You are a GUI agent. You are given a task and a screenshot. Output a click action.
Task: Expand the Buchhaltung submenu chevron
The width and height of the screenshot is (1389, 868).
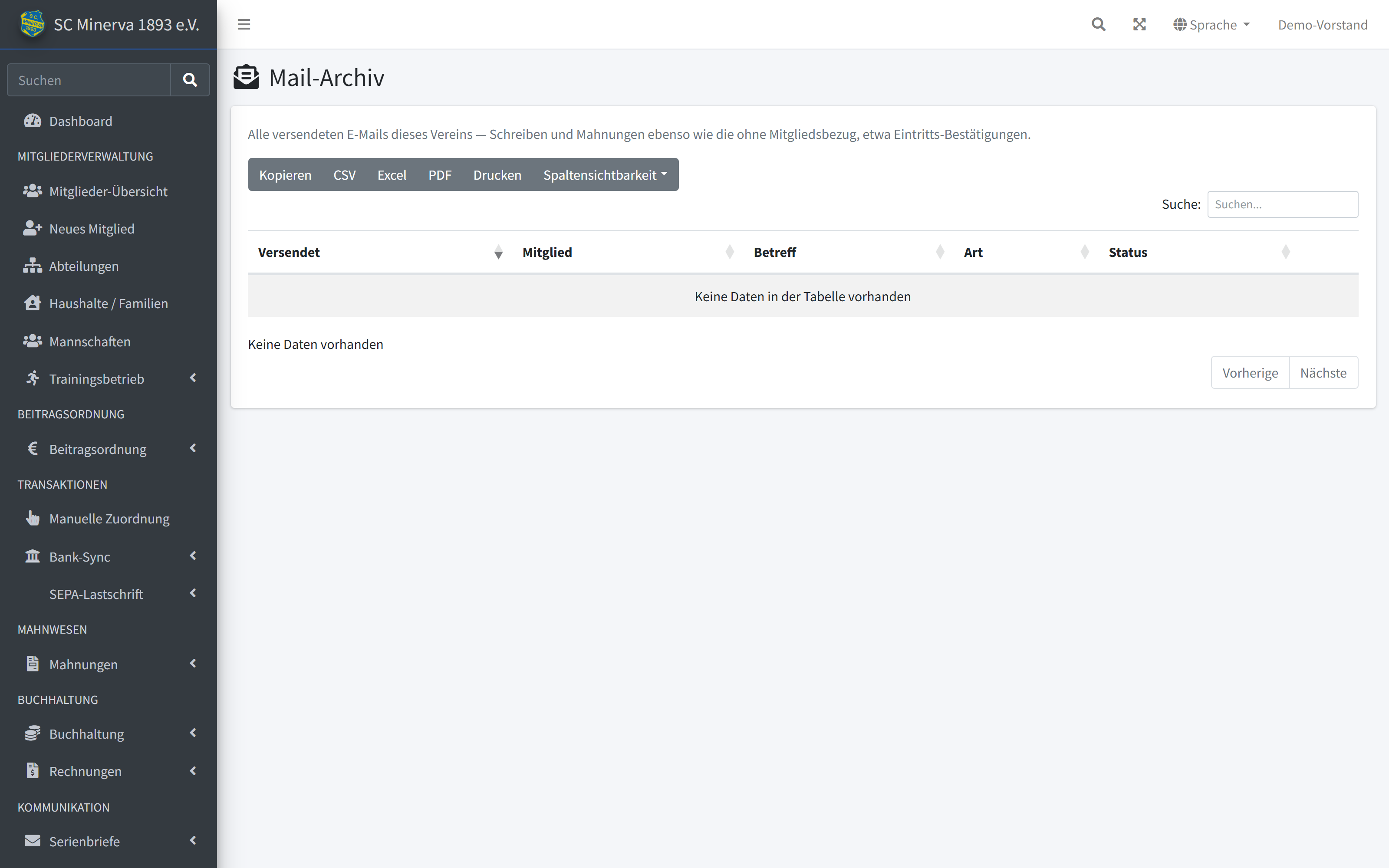pyautogui.click(x=193, y=733)
